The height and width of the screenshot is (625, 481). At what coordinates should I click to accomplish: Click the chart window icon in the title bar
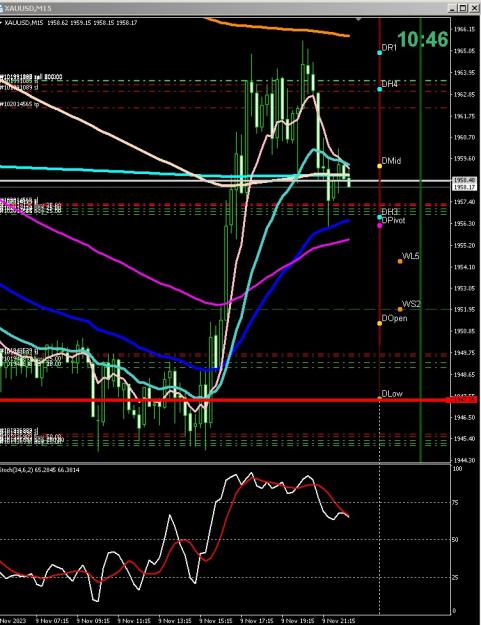point(2,8)
